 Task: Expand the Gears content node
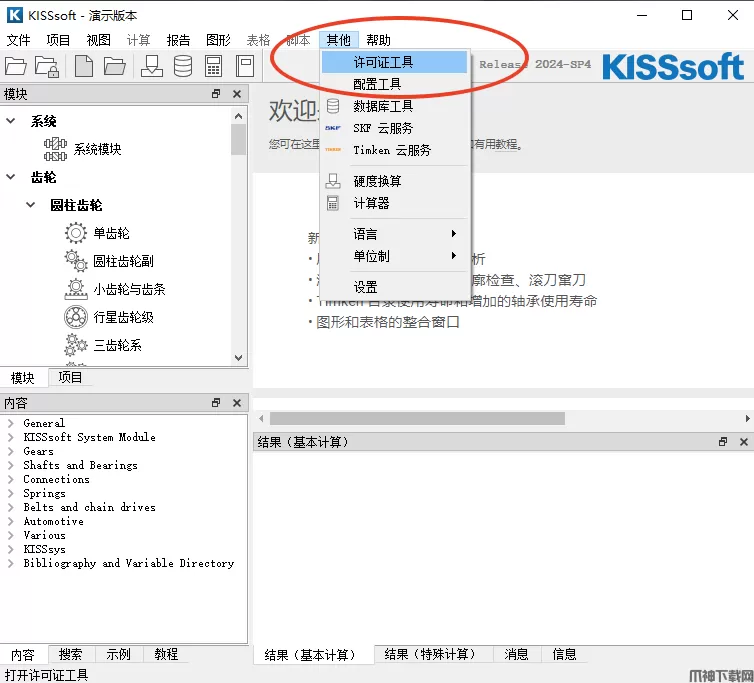11,451
